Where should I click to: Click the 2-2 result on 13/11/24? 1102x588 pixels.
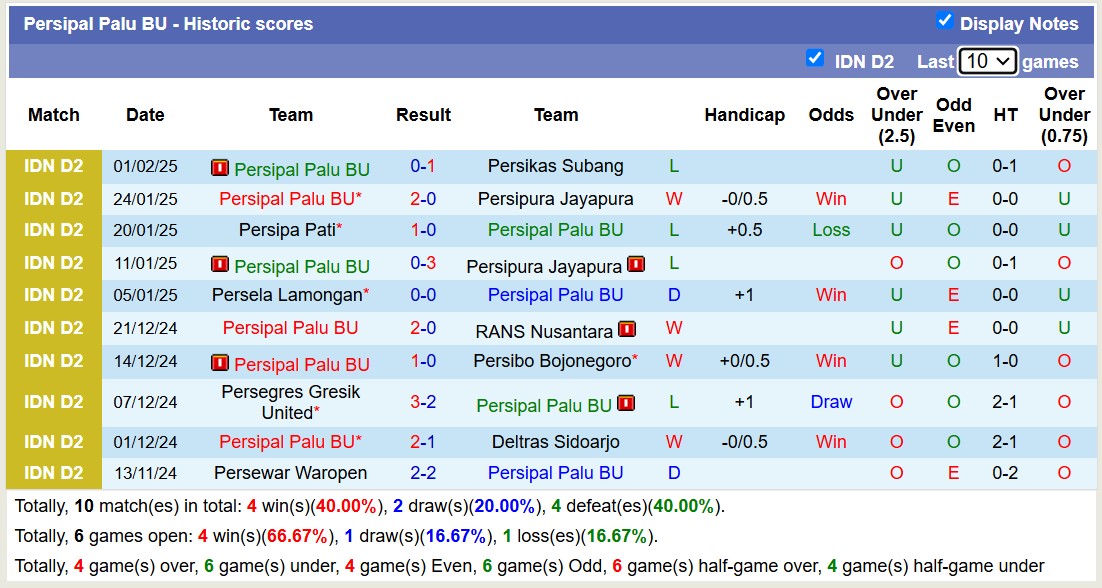coord(423,473)
